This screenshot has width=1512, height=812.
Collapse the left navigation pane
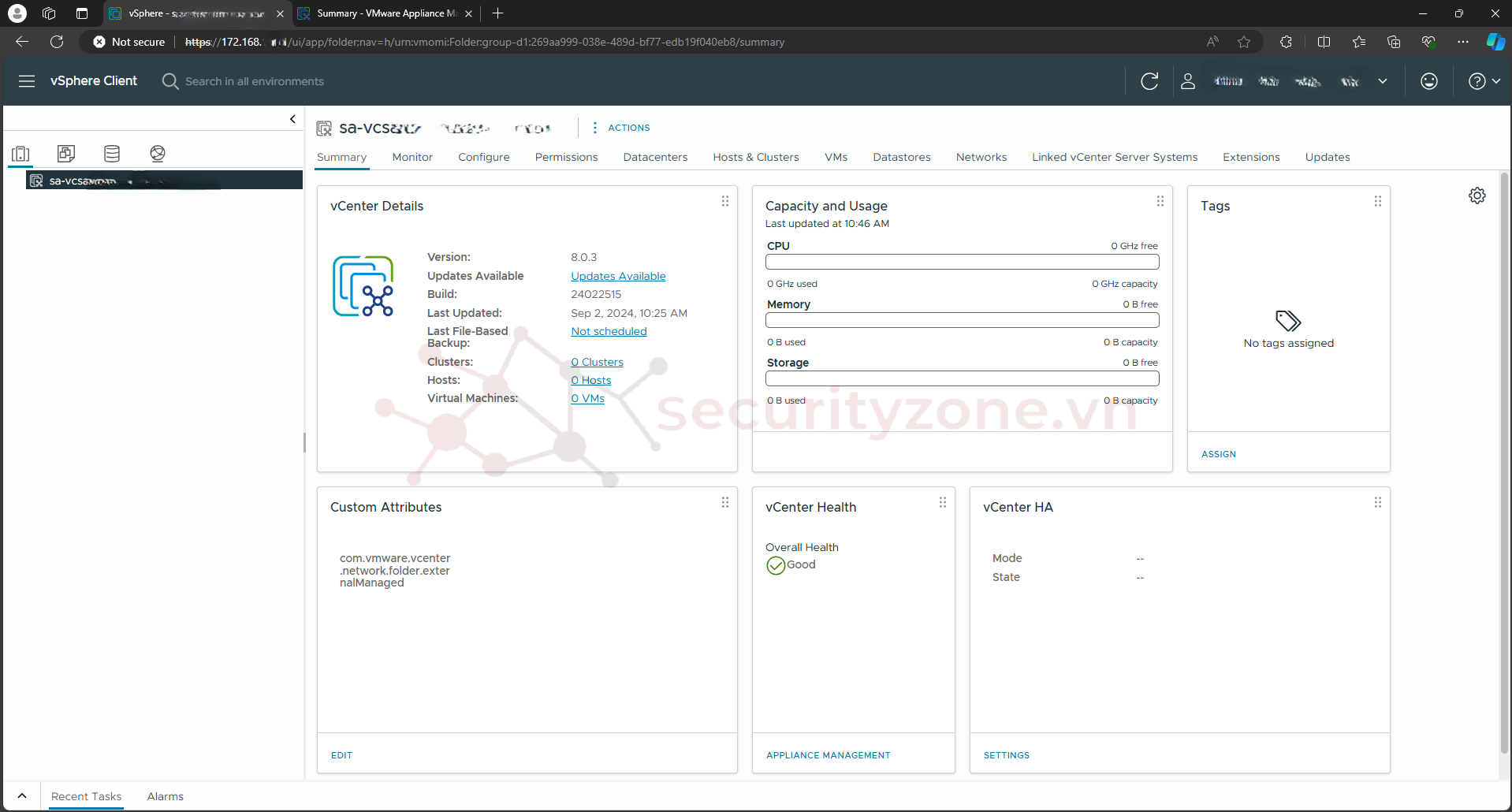click(x=292, y=119)
